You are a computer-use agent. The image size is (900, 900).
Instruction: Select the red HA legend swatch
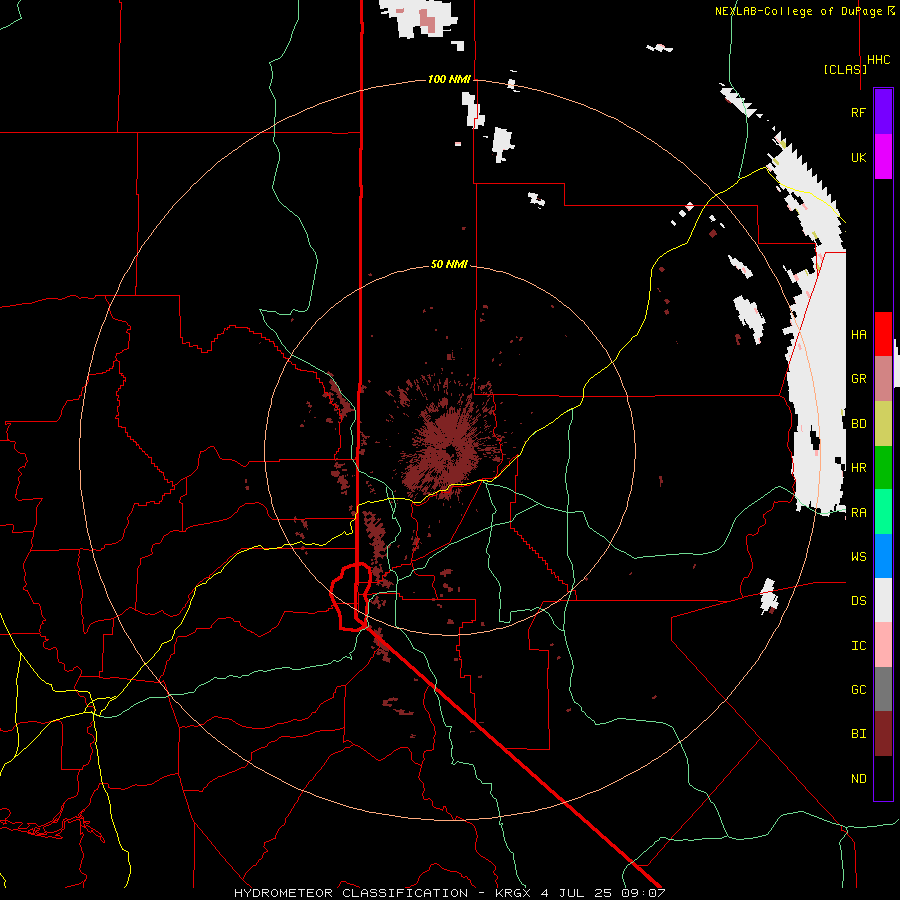tap(883, 334)
